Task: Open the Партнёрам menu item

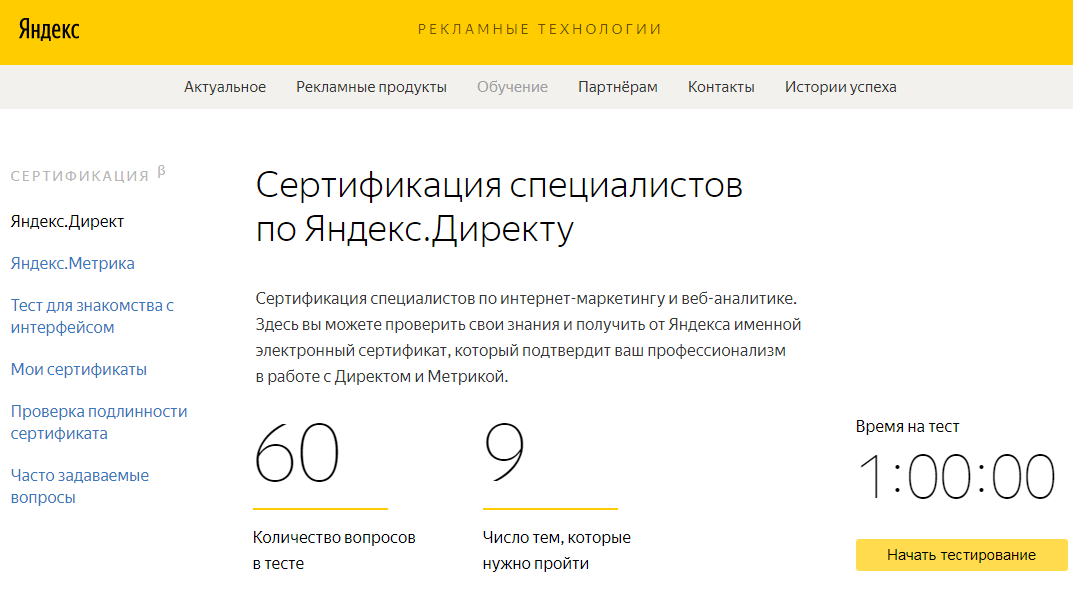Action: pos(617,87)
